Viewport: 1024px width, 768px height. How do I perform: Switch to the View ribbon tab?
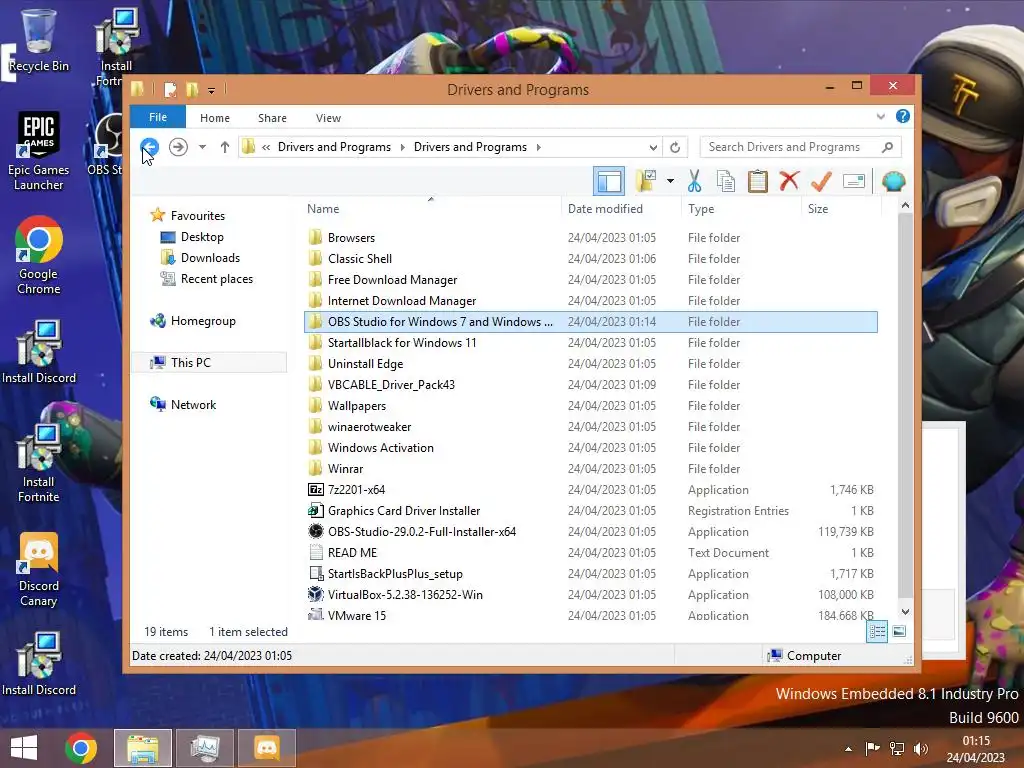328,118
